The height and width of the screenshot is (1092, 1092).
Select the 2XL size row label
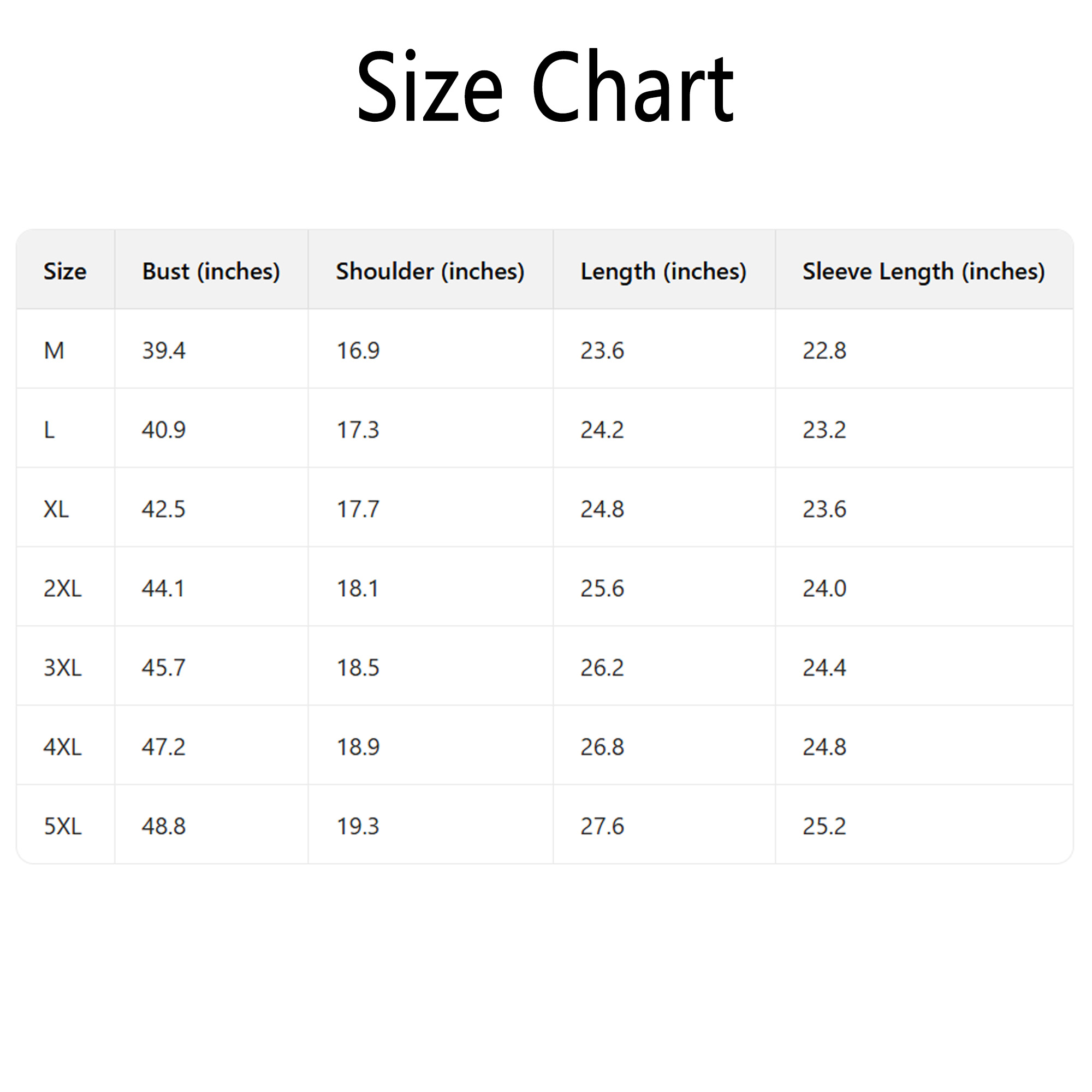(63, 589)
